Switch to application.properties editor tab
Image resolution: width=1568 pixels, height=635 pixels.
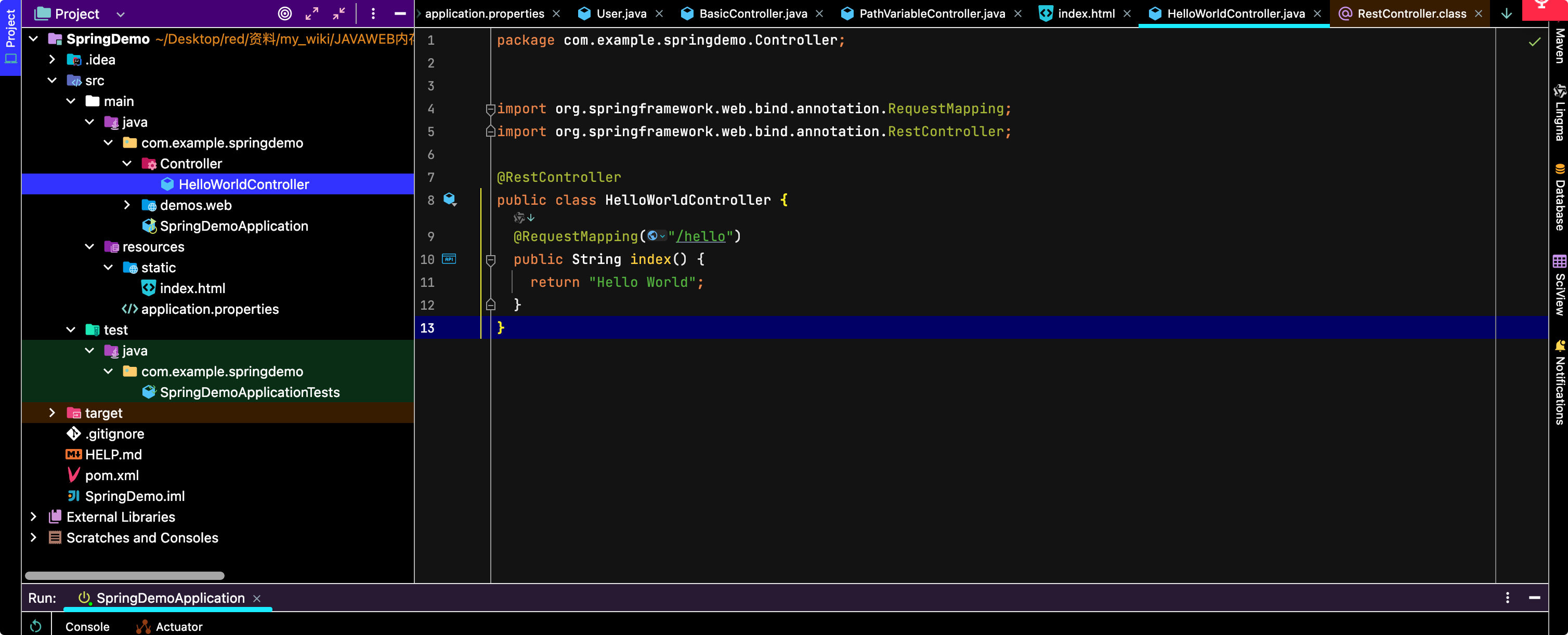pyautogui.click(x=485, y=14)
